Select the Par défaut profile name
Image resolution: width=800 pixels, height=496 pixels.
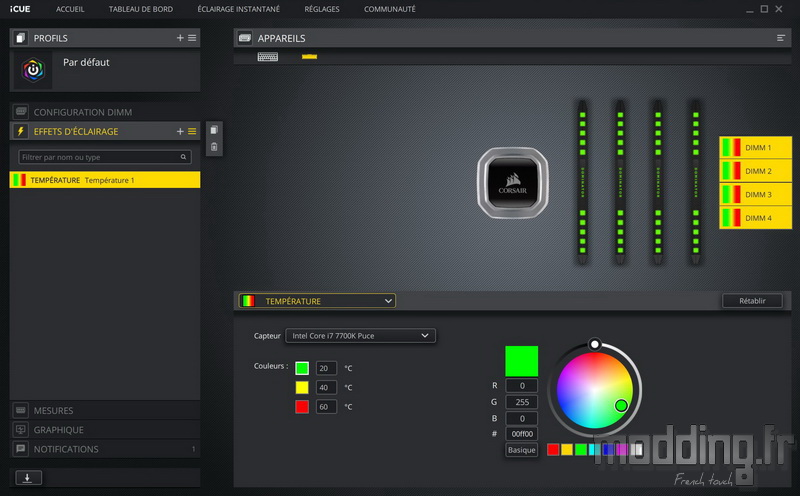(x=86, y=62)
